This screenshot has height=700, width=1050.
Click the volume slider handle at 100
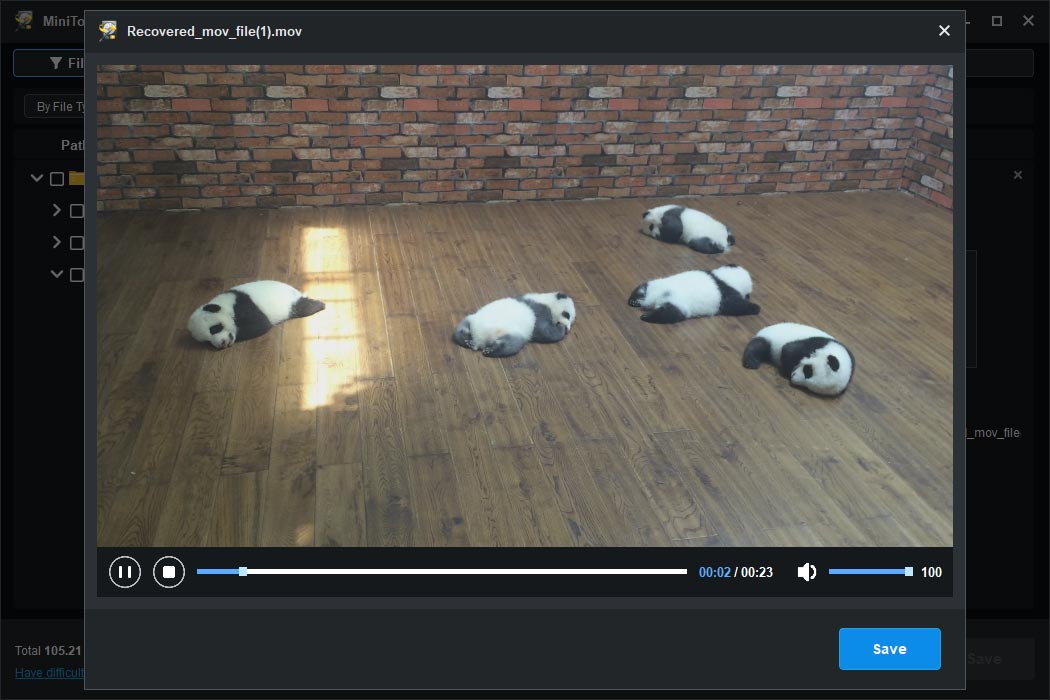(x=909, y=571)
